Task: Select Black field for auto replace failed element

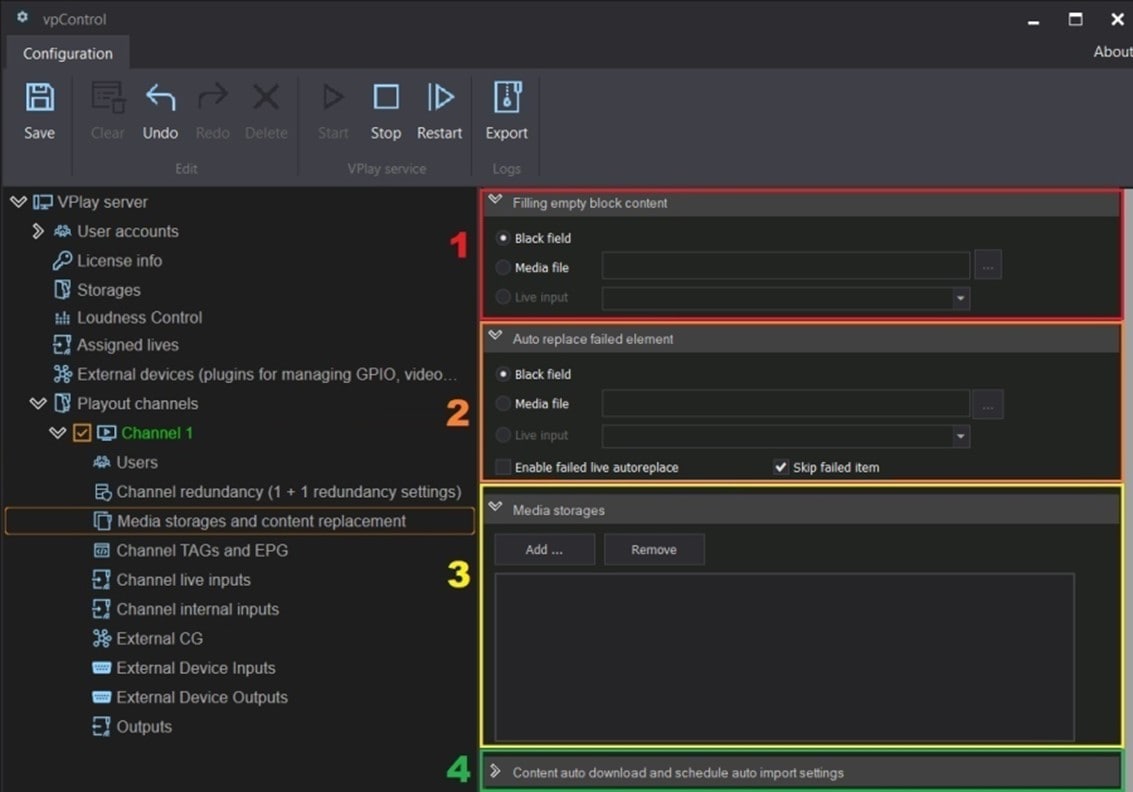Action: tap(503, 374)
